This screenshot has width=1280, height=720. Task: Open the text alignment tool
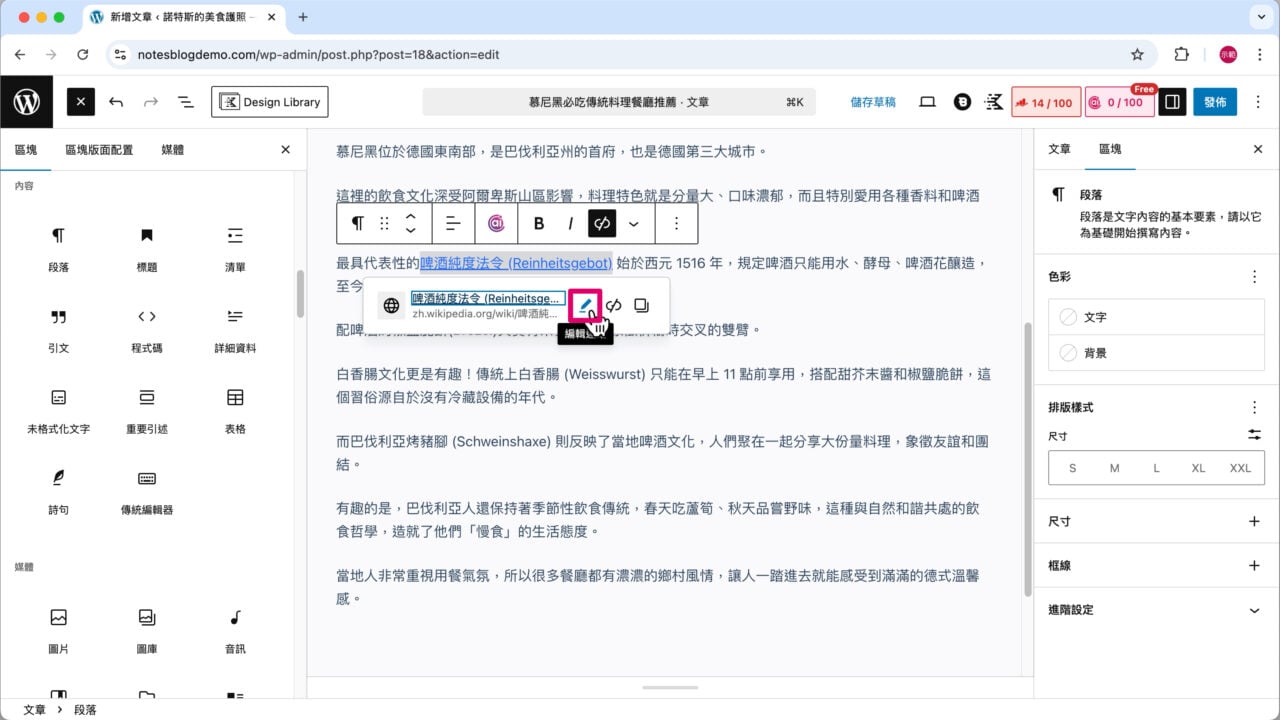[453, 224]
